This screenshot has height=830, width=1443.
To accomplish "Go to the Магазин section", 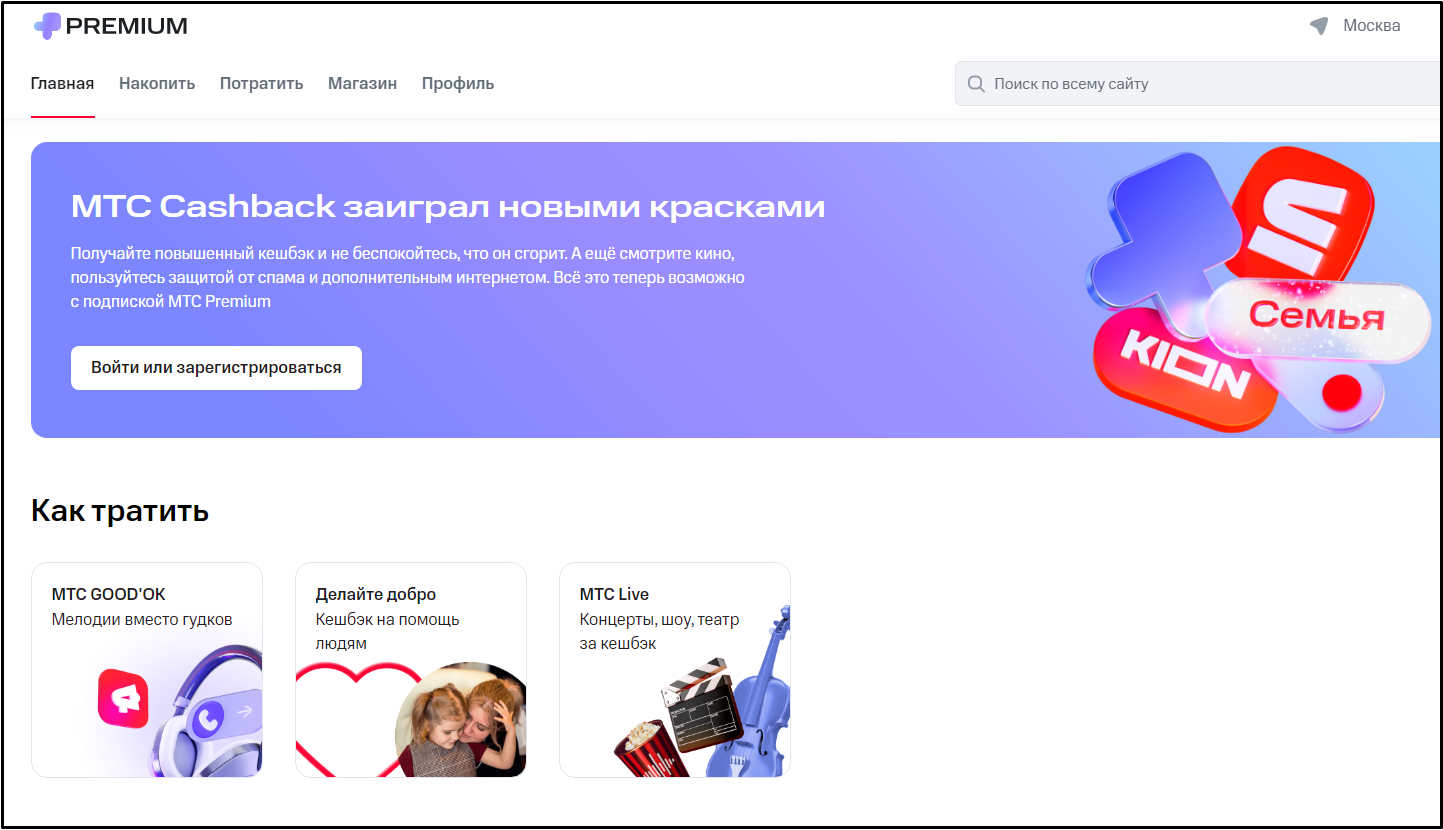I will pos(362,84).
